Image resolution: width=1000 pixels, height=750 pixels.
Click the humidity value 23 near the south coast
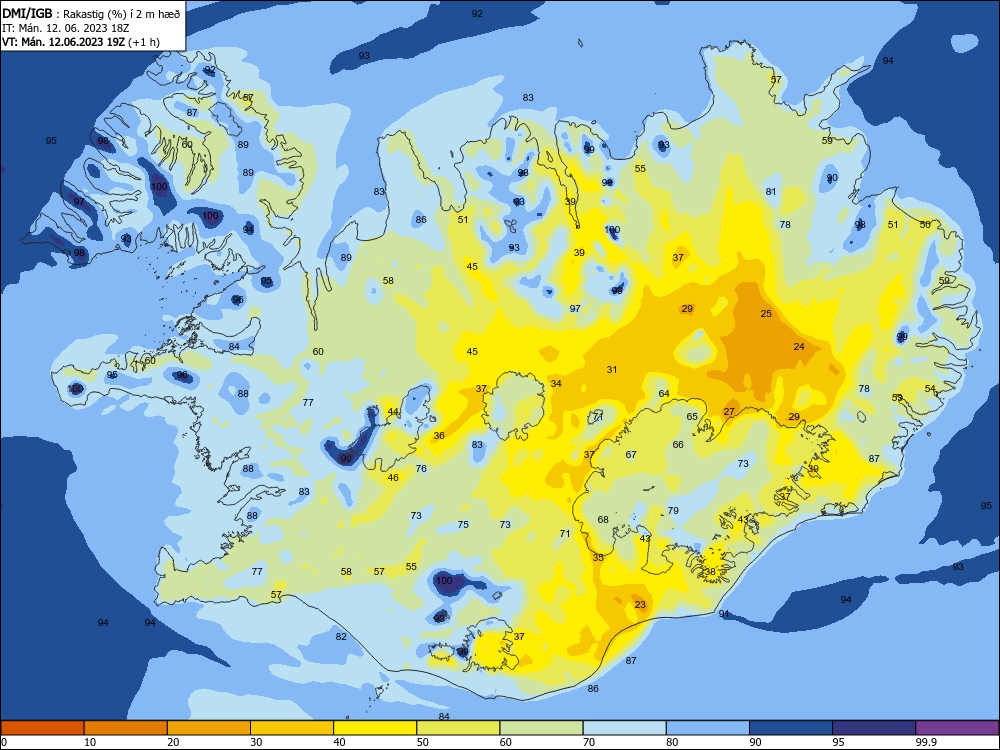point(640,605)
